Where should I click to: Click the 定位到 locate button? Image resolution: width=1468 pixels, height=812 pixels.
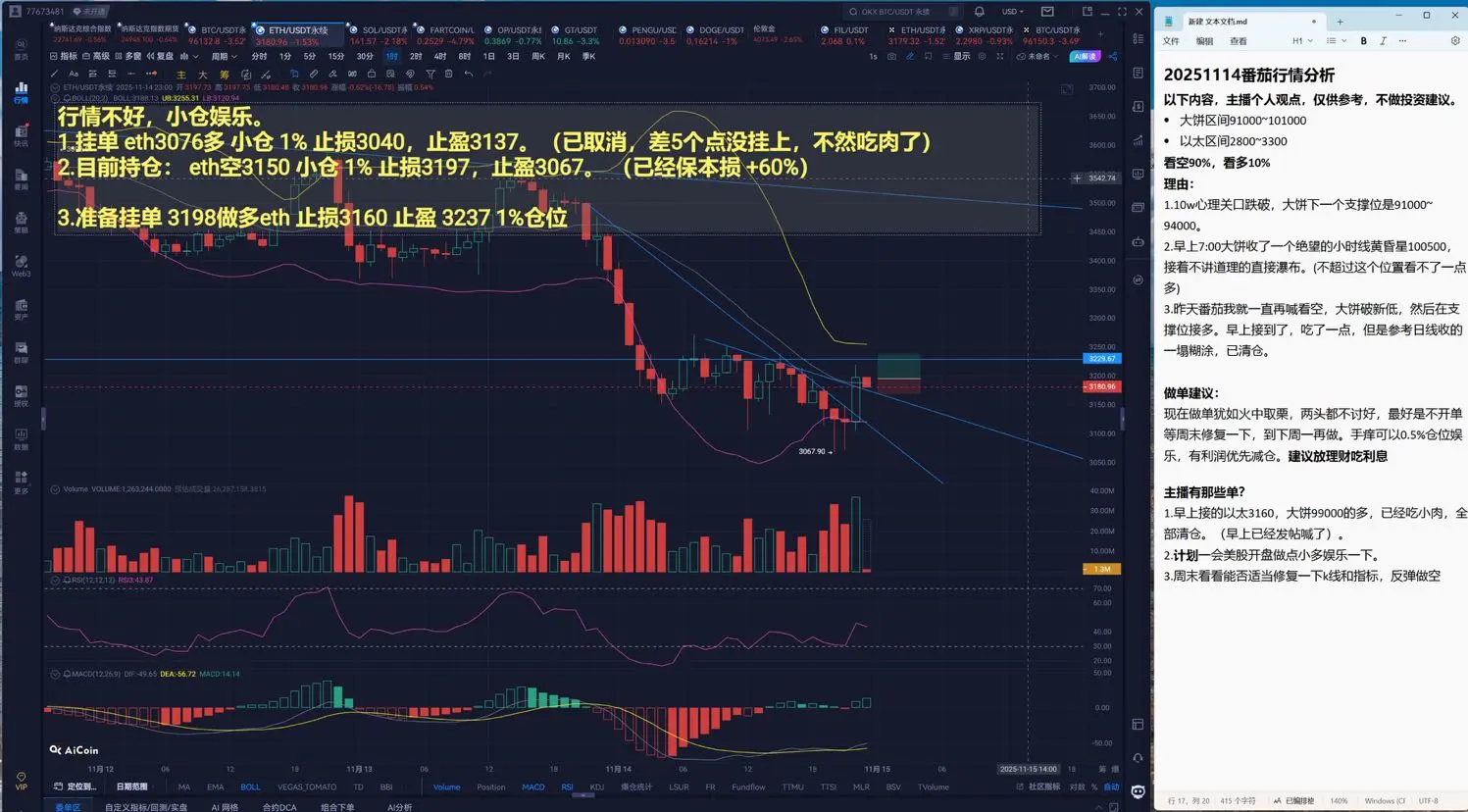click(76, 787)
